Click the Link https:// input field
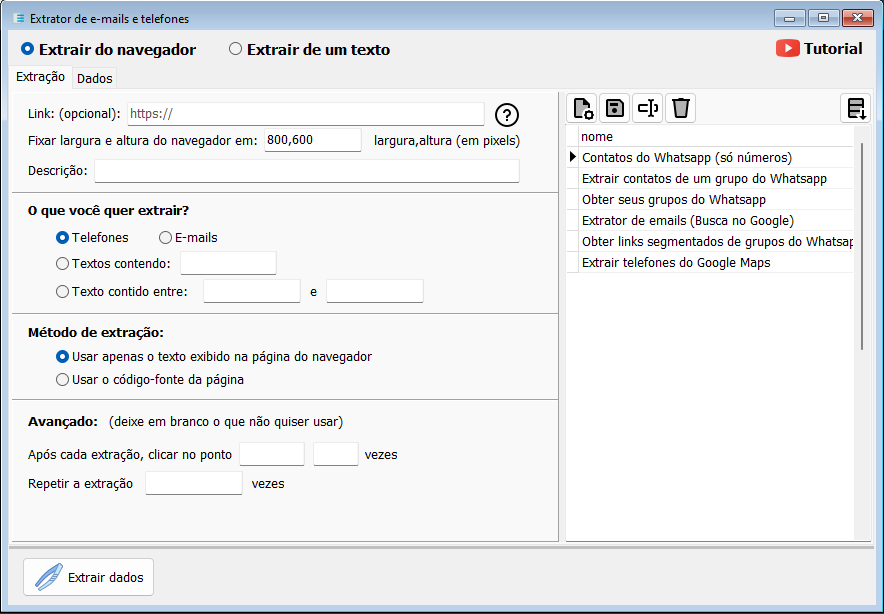Image resolution: width=884 pixels, height=614 pixels. [306, 114]
